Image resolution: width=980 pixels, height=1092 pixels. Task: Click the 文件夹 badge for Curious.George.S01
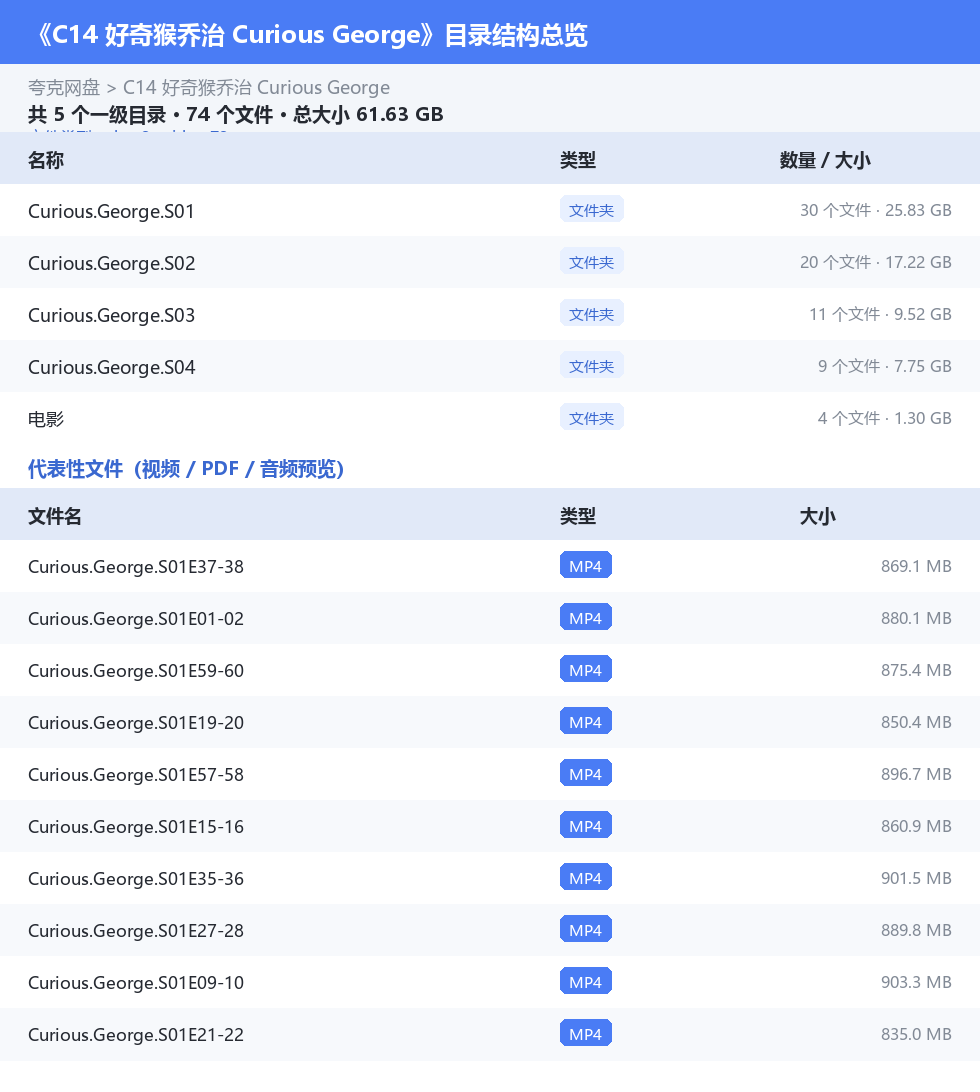click(591, 210)
